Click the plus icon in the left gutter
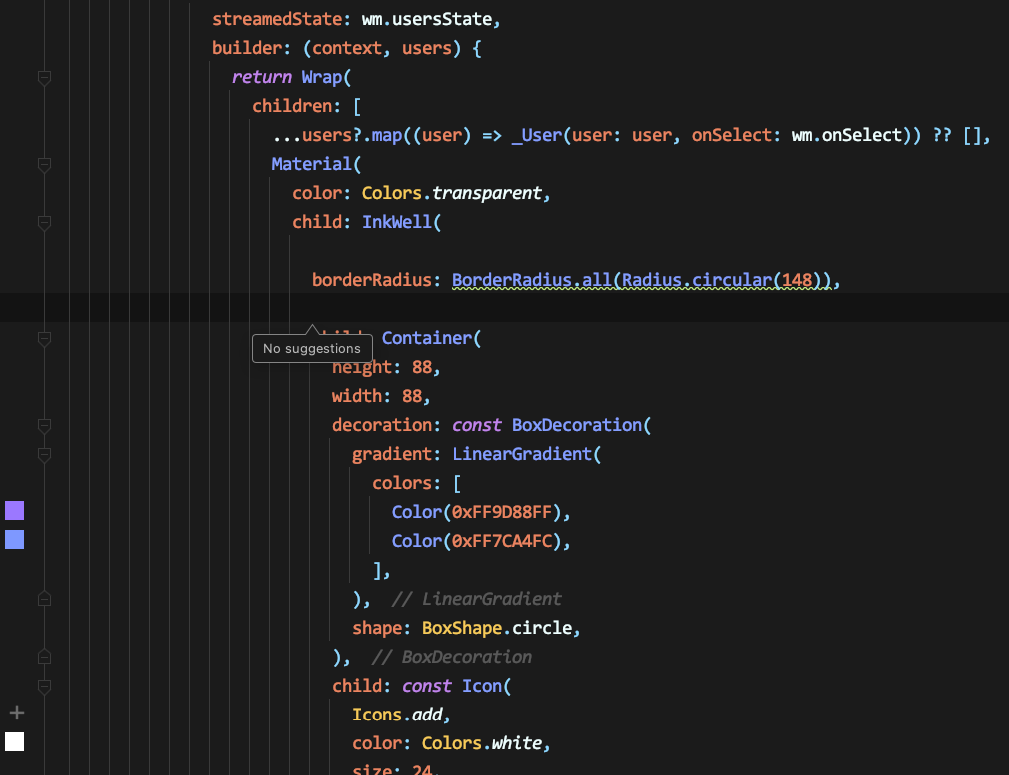This screenshot has height=775, width=1009. click(16, 712)
